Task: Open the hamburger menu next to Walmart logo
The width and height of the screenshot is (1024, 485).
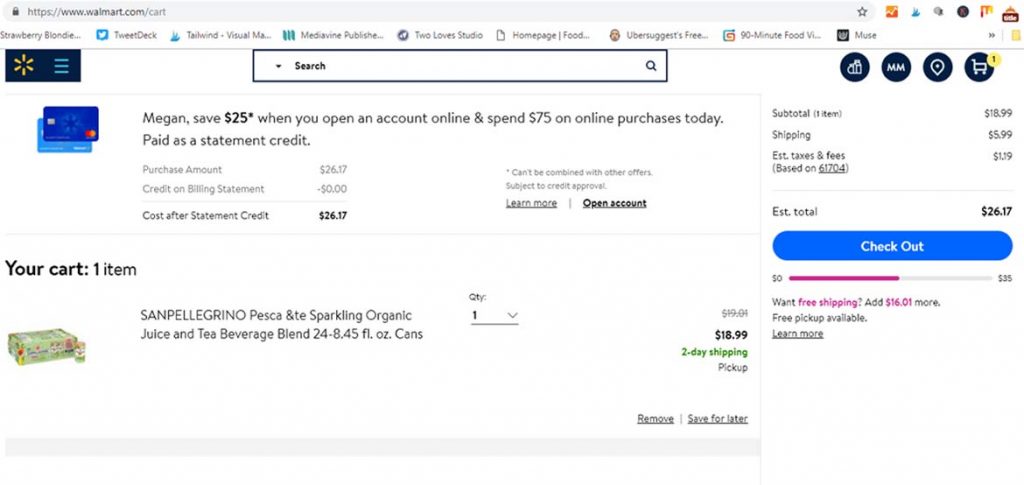Action: click(61, 66)
